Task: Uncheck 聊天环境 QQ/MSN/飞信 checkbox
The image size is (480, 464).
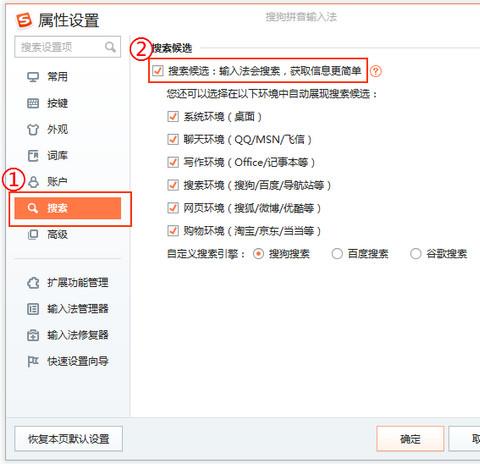Action: click(x=173, y=139)
